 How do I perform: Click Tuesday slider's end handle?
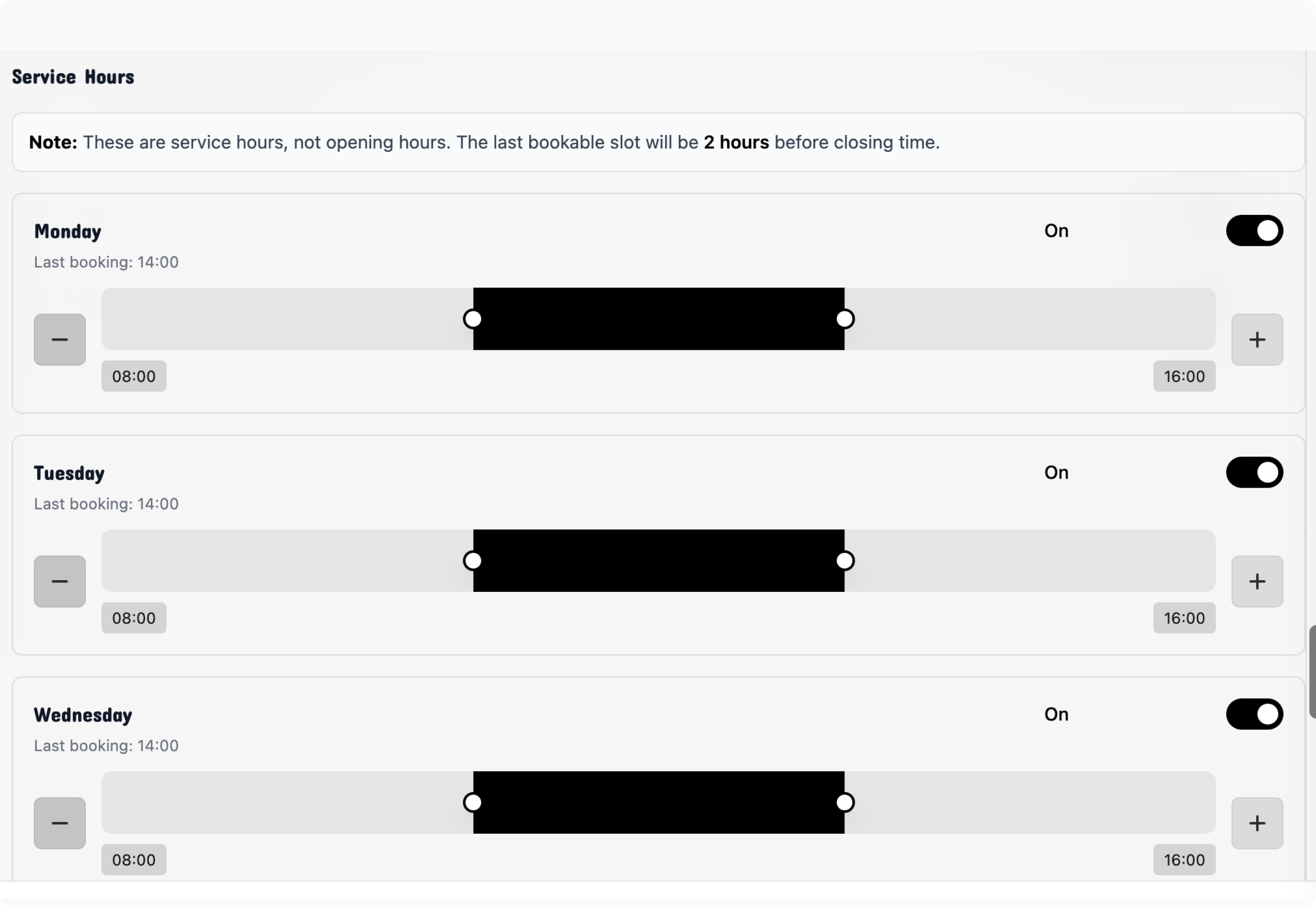tap(845, 561)
